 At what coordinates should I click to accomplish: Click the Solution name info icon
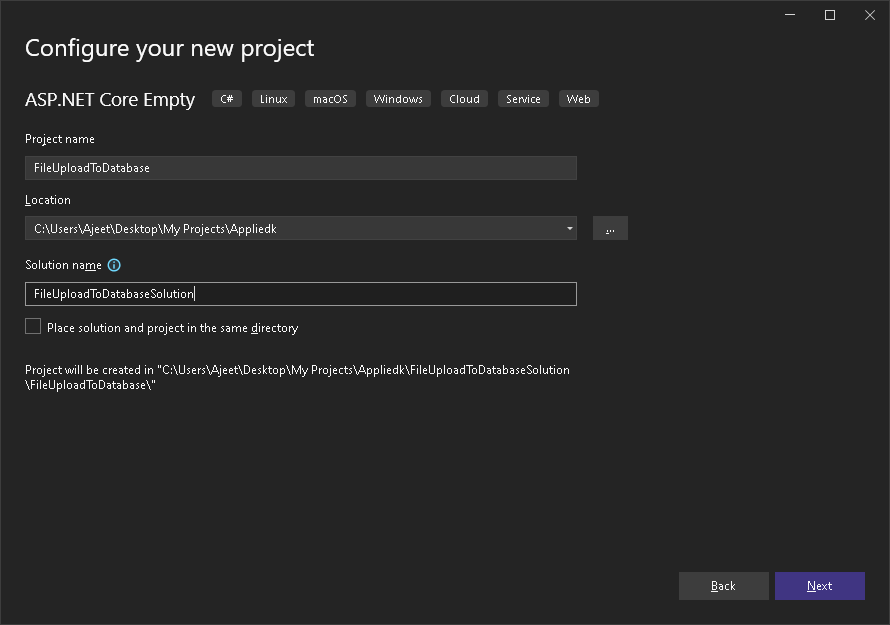tap(114, 265)
